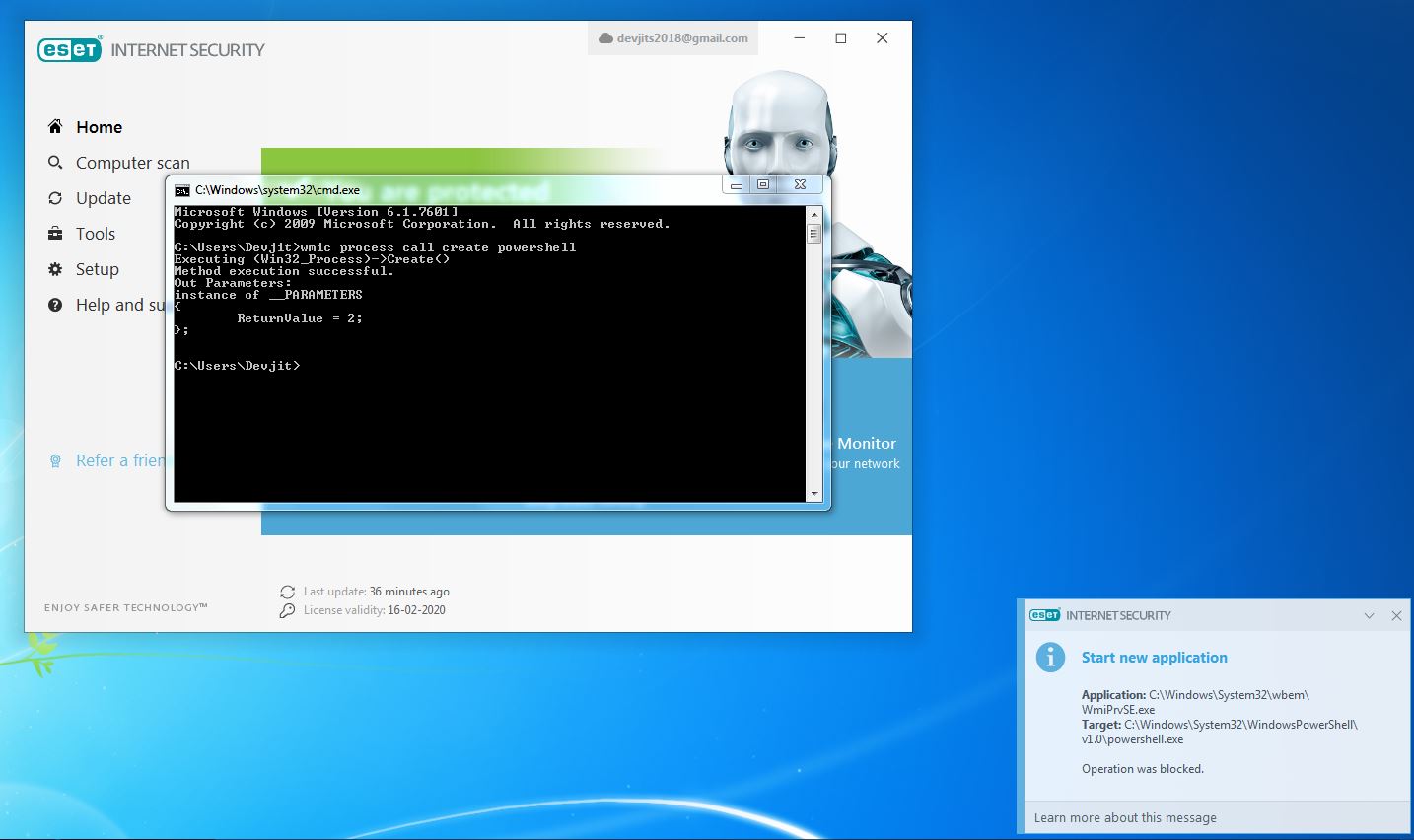Click the Update refresh icon

pyautogui.click(x=55, y=198)
